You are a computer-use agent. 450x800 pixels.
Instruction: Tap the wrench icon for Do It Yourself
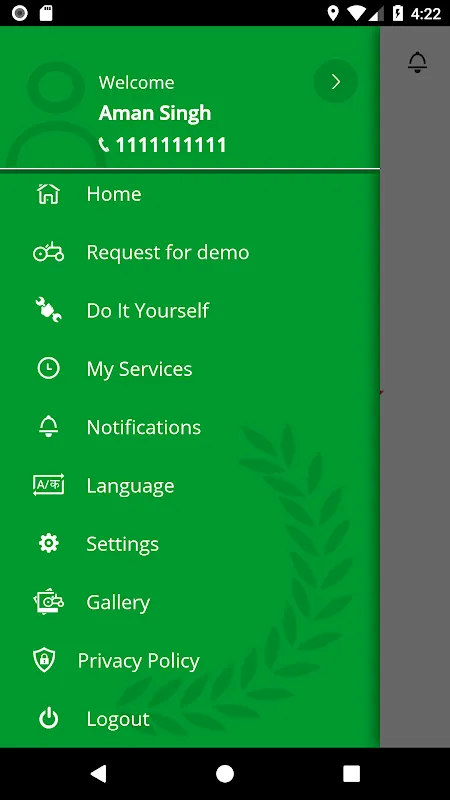pos(48,310)
